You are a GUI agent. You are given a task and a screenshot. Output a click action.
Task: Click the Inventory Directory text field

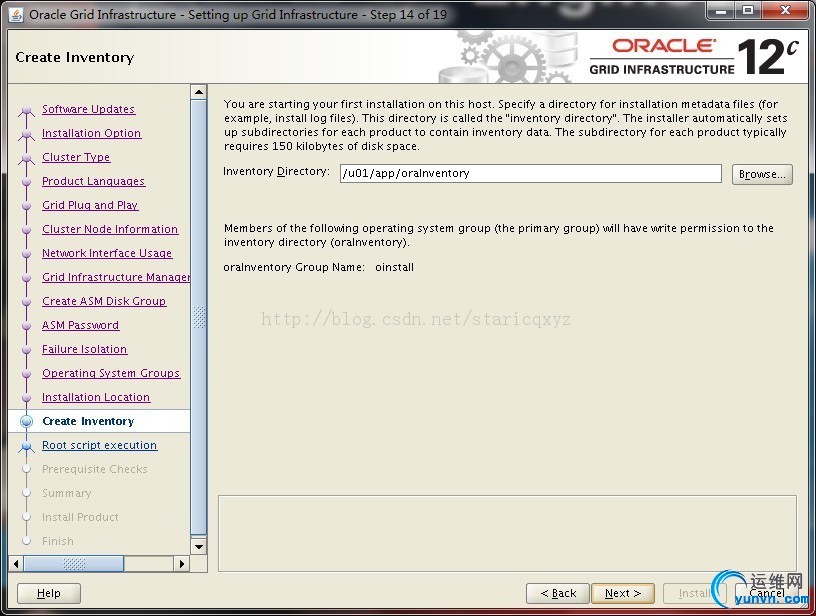[531, 173]
